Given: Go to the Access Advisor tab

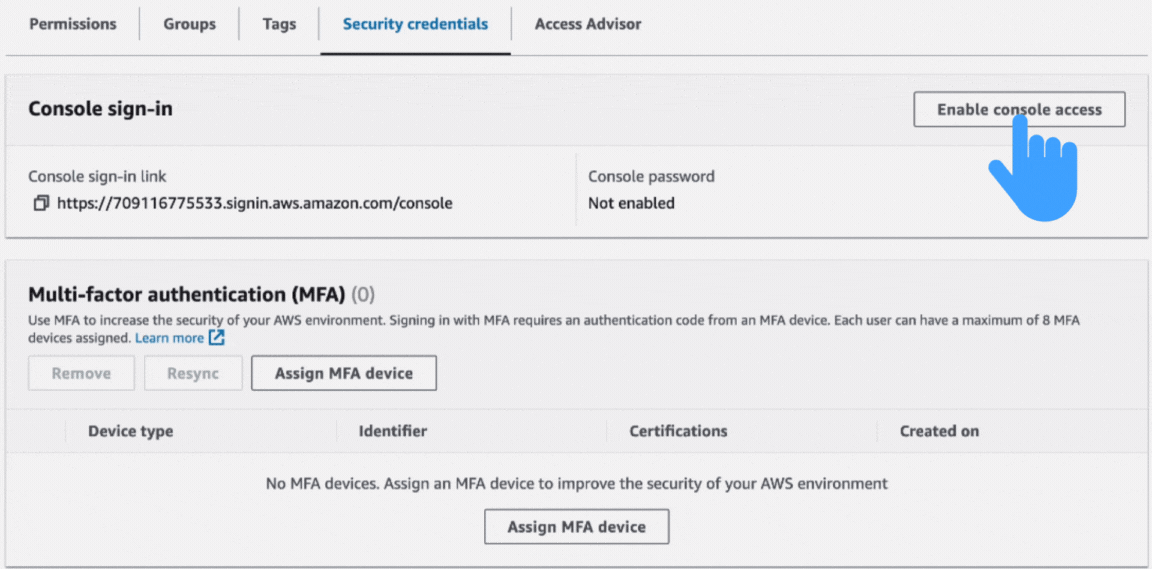Looking at the screenshot, I should 588,24.
